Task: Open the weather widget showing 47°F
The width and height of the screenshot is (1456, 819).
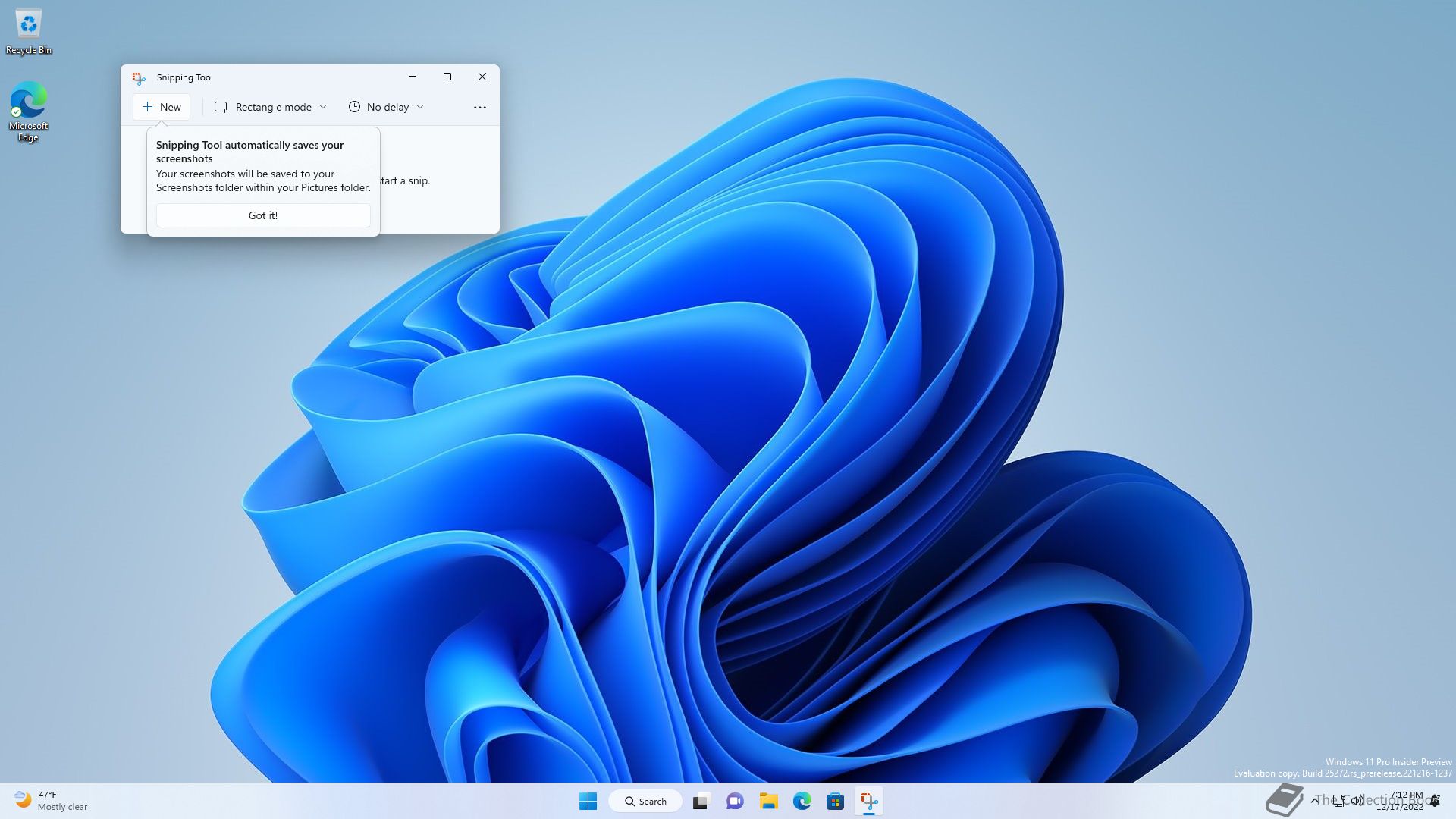Action: pyautogui.click(x=50, y=801)
